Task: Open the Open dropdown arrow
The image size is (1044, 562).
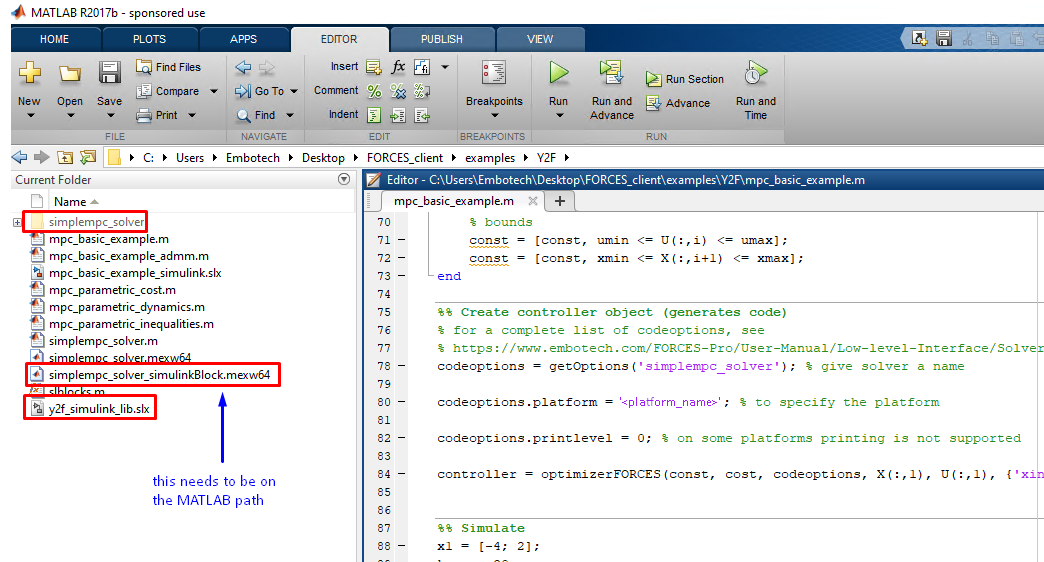Action: [70, 116]
